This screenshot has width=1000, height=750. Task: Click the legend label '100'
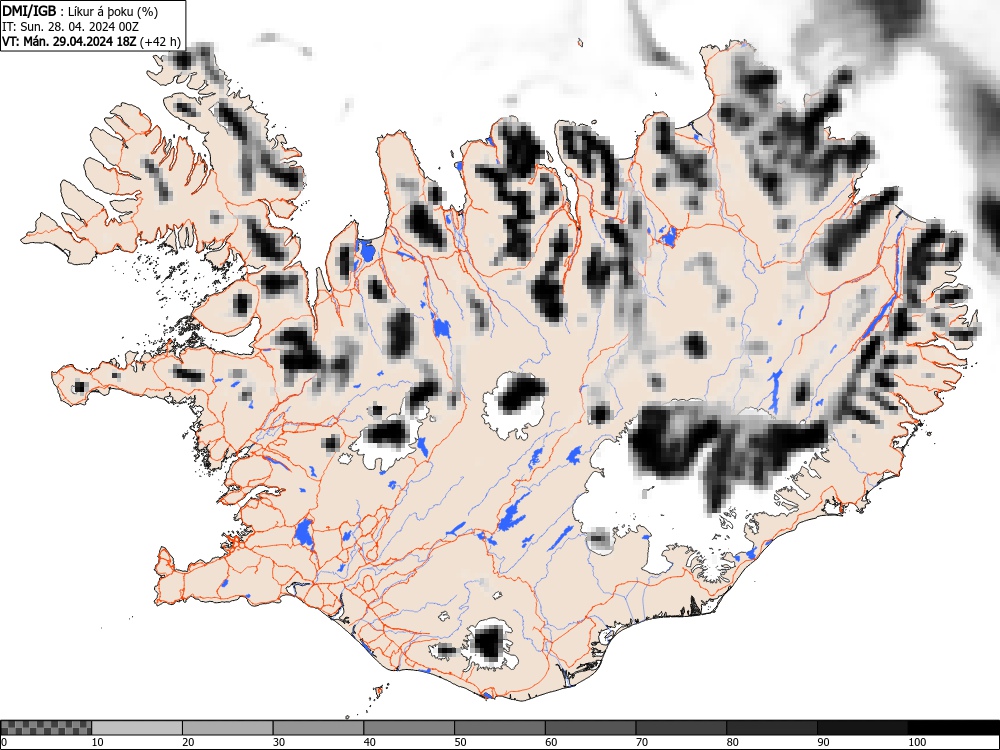916,742
